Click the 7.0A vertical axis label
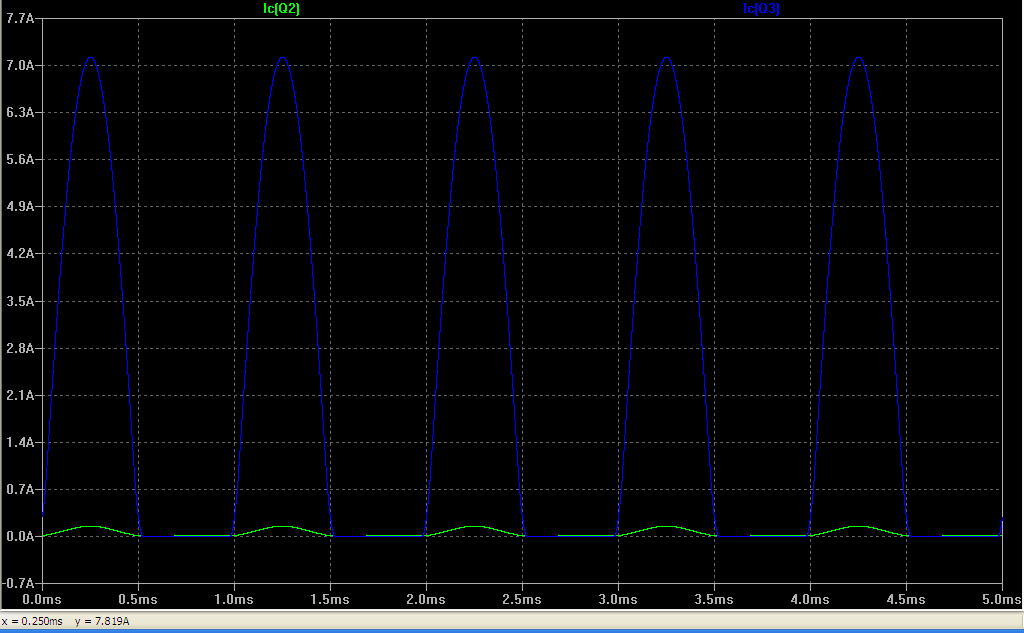This screenshot has width=1024, height=633. [20, 65]
